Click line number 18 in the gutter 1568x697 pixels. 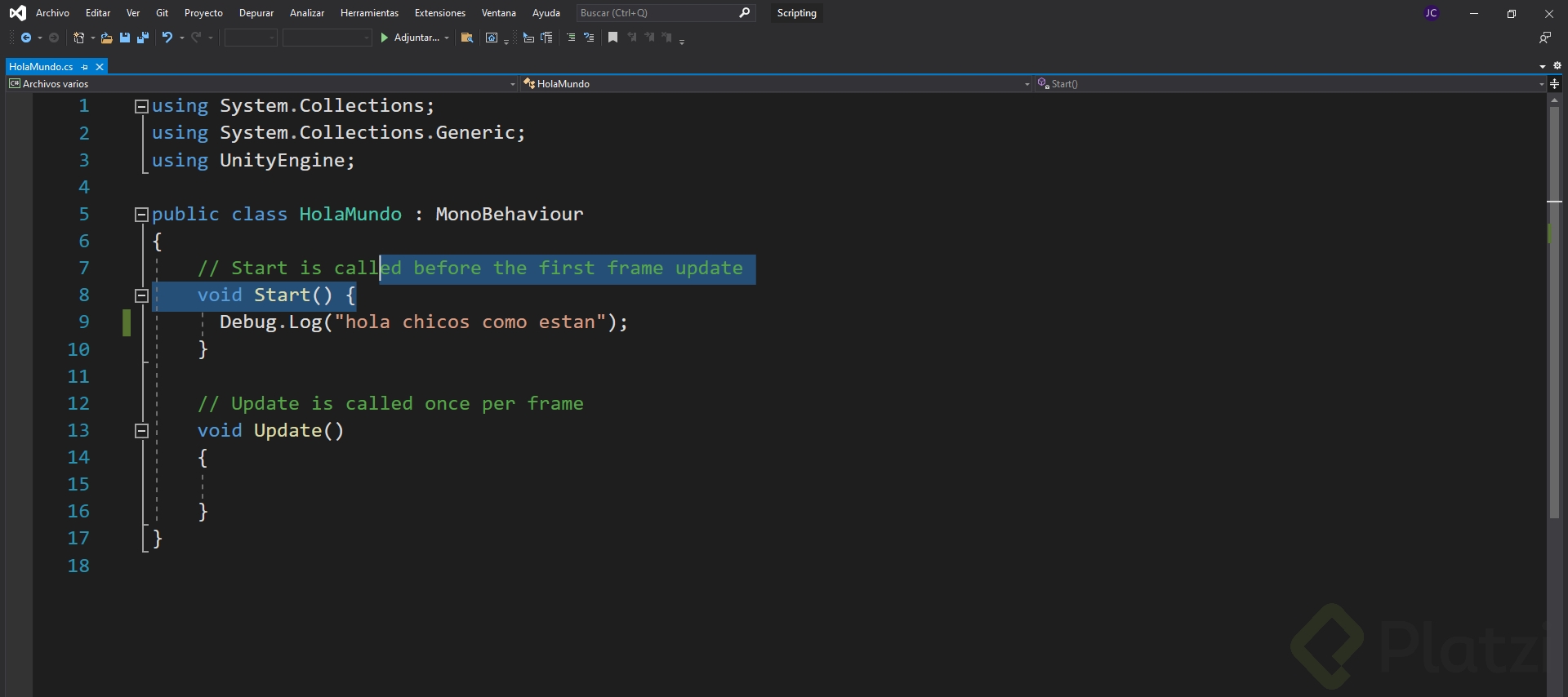78,566
